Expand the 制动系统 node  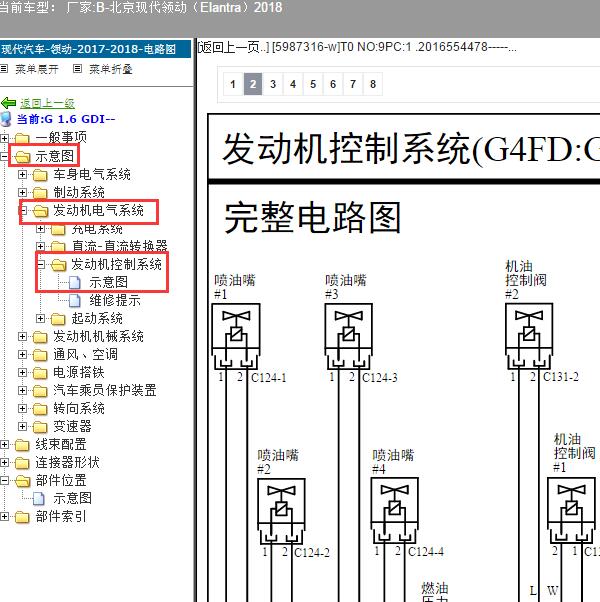(x=22, y=192)
